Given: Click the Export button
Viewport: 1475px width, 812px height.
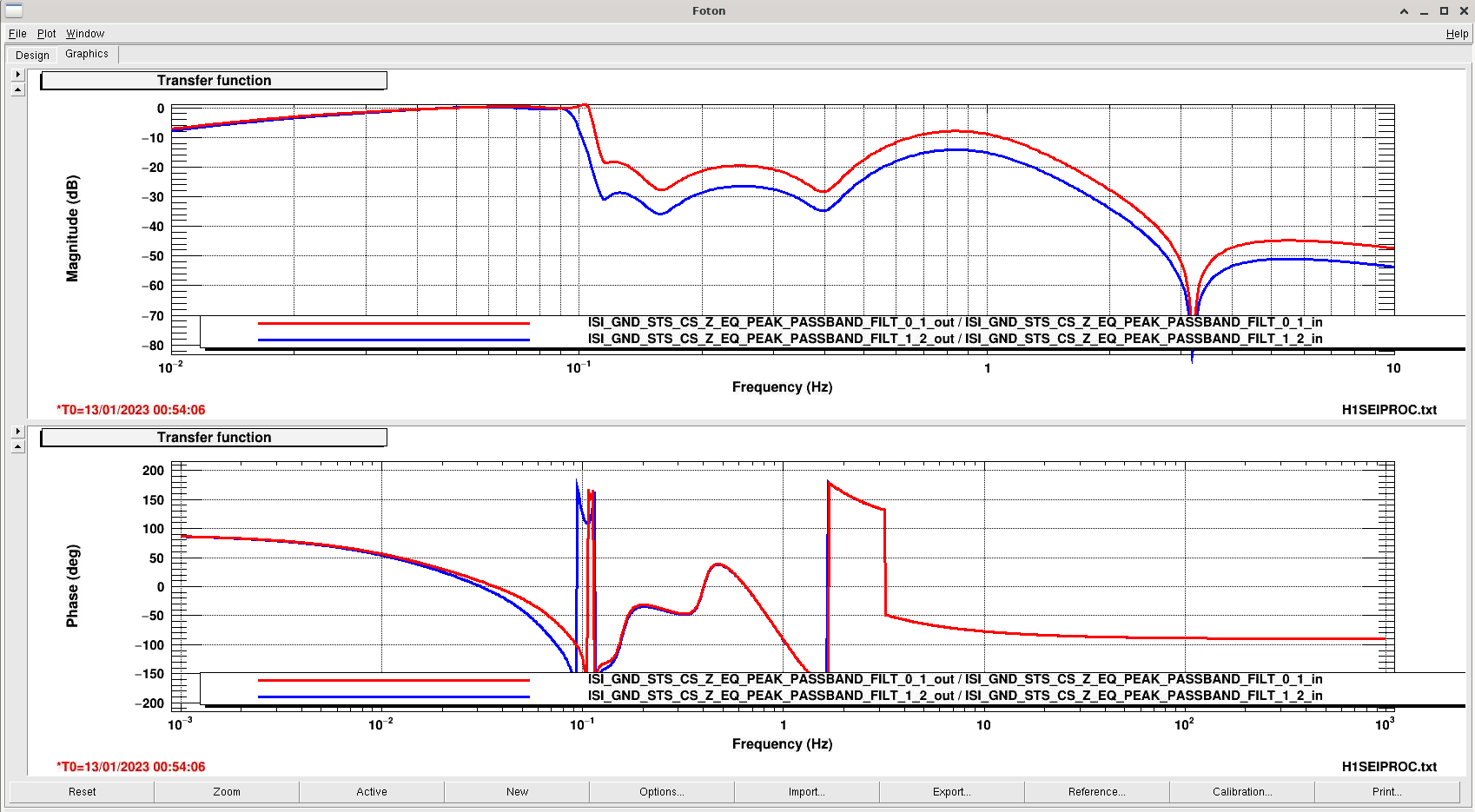Looking at the screenshot, I should coord(952,792).
